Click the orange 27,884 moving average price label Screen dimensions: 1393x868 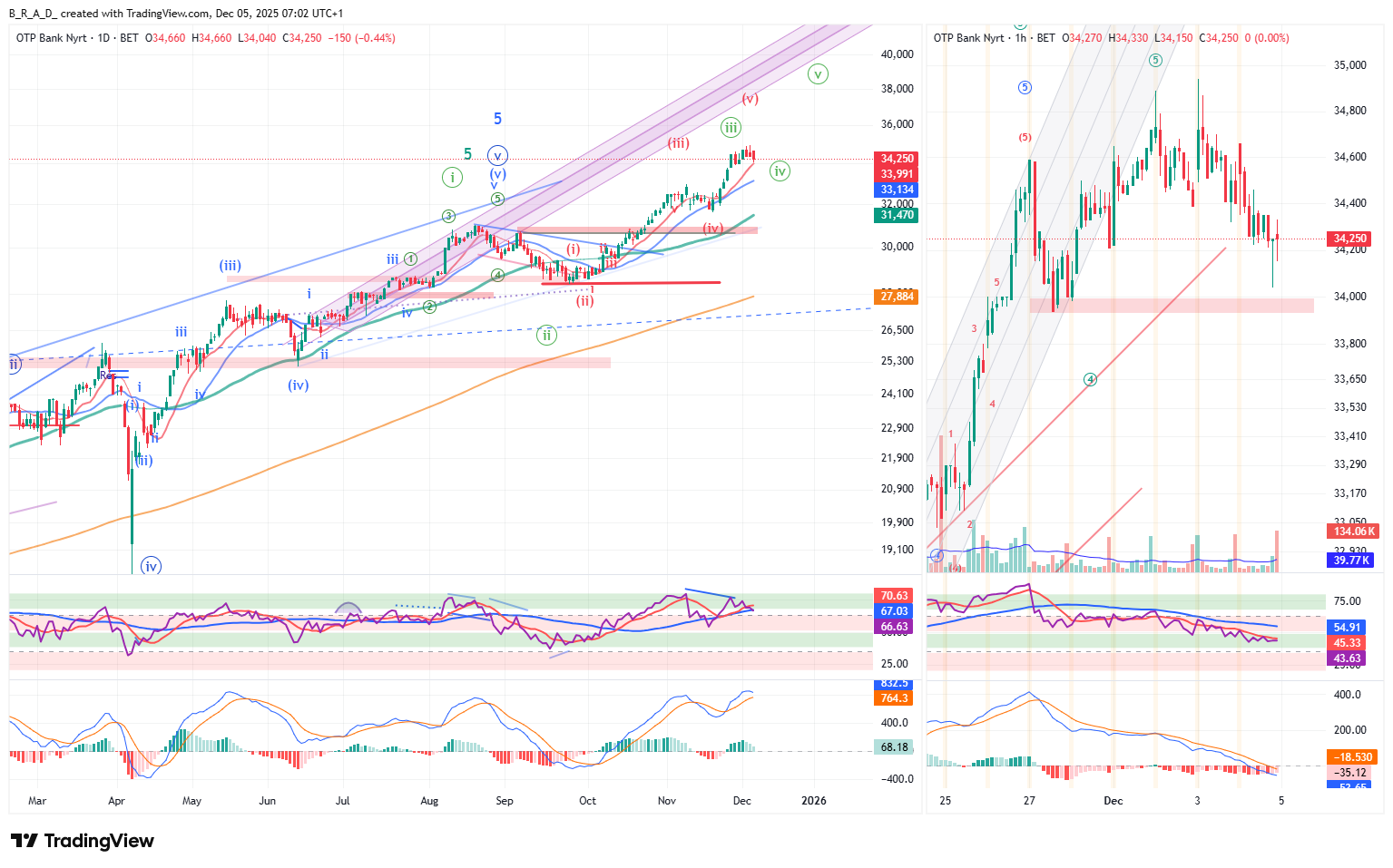point(897,297)
